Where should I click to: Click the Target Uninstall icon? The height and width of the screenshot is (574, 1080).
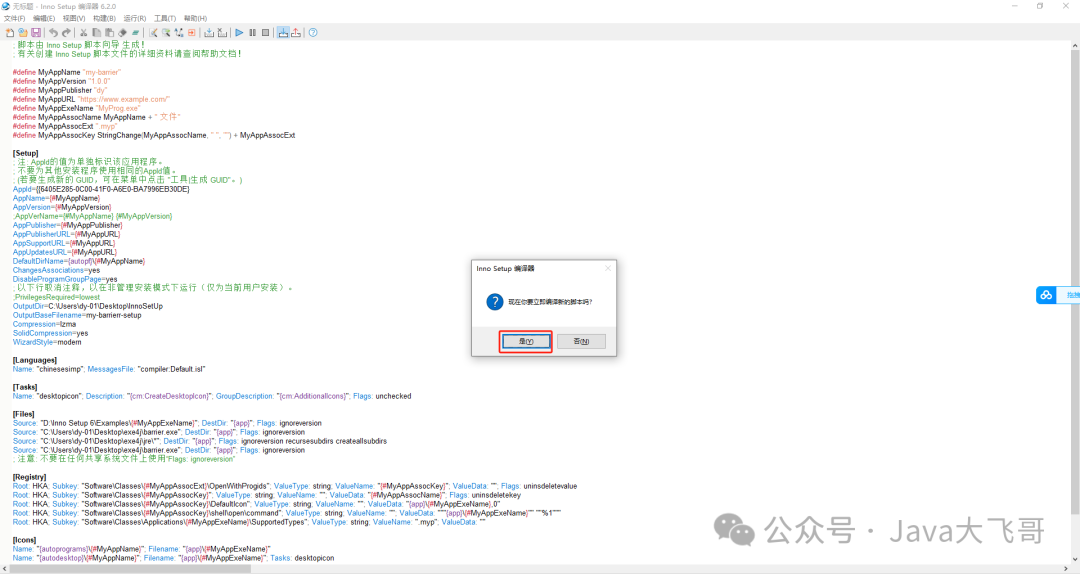(295, 32)
